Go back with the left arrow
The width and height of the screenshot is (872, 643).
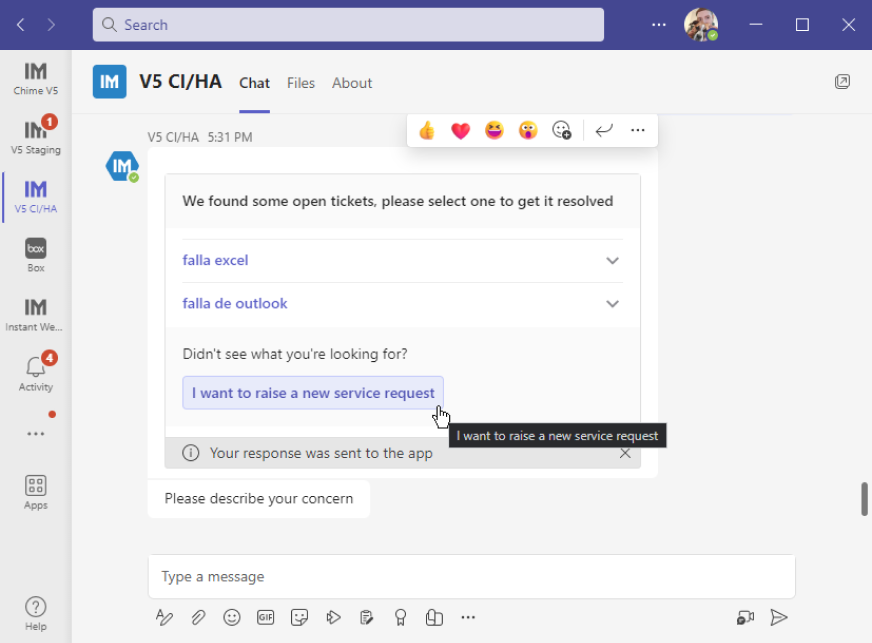[x=21, y=24]
